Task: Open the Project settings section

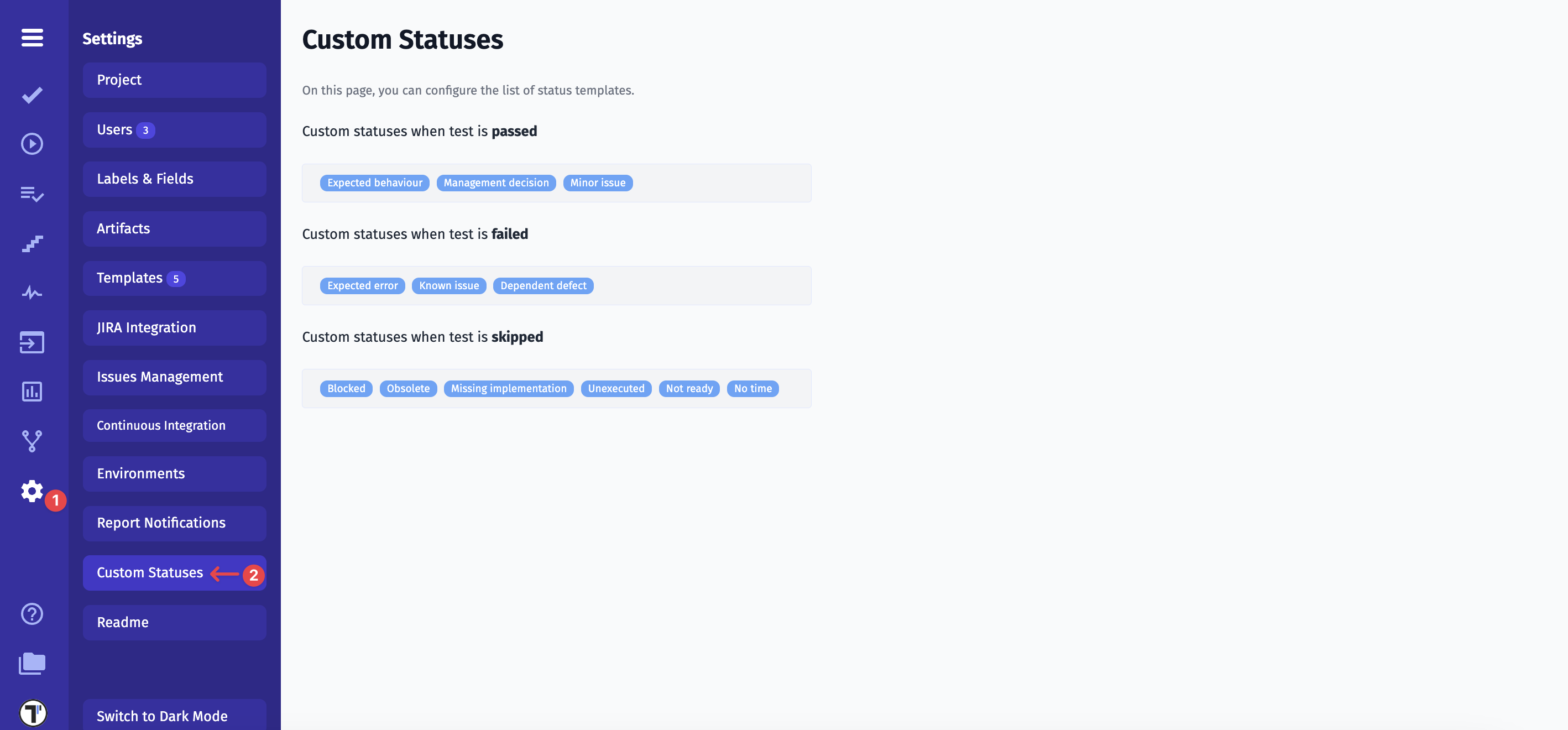Action: point(175,80)
